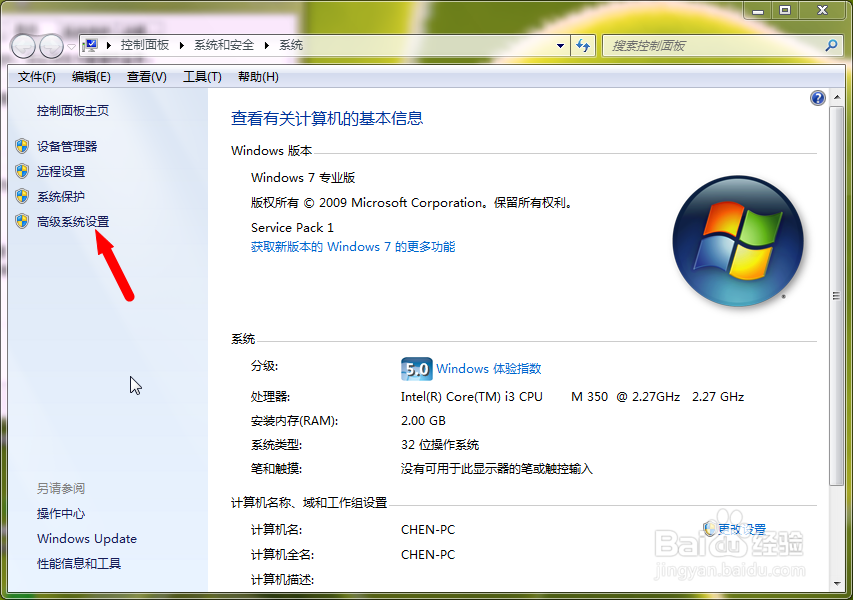Click the refresh button beside address bar
The image size is (853, 600).
[x=583, y=46]
